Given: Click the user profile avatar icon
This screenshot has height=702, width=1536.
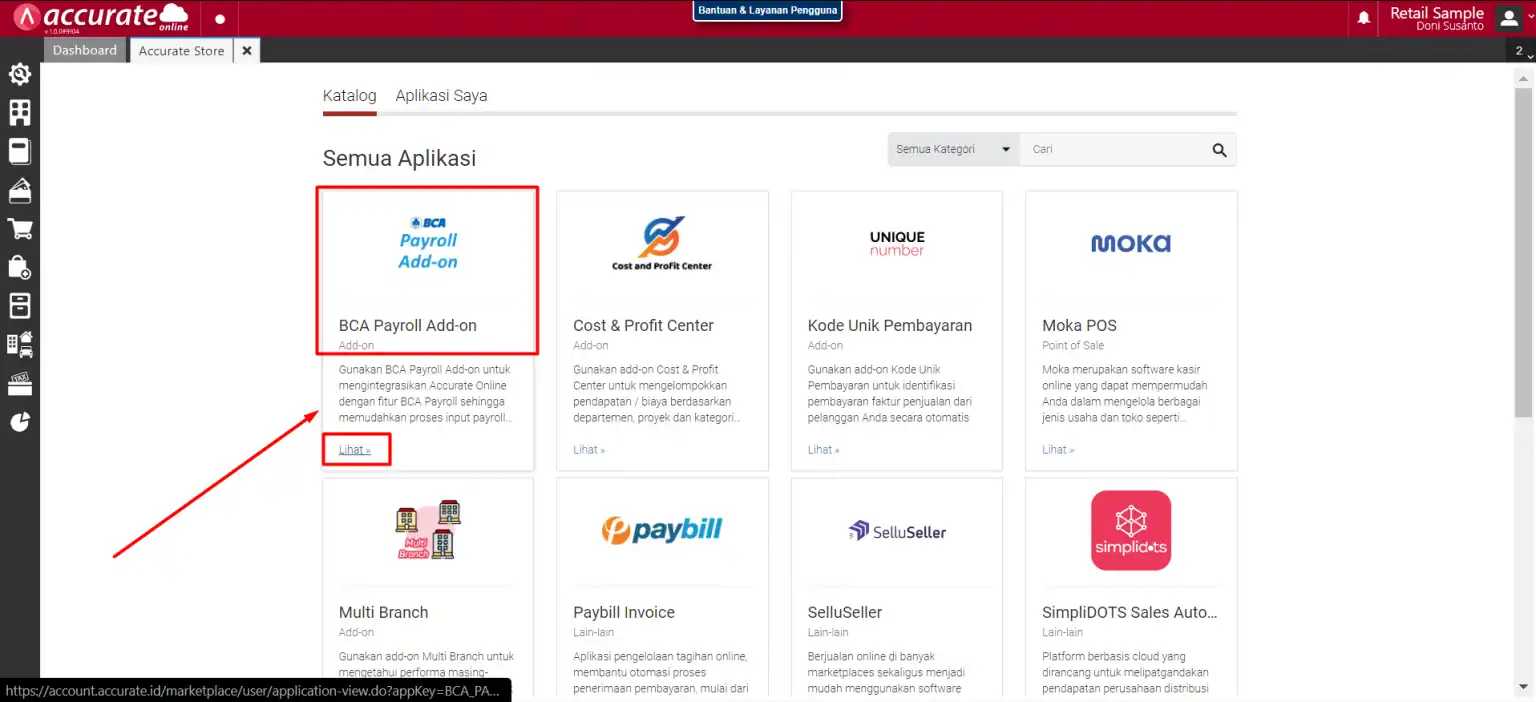Looking at the screenshot, I should pos(1508,17).
